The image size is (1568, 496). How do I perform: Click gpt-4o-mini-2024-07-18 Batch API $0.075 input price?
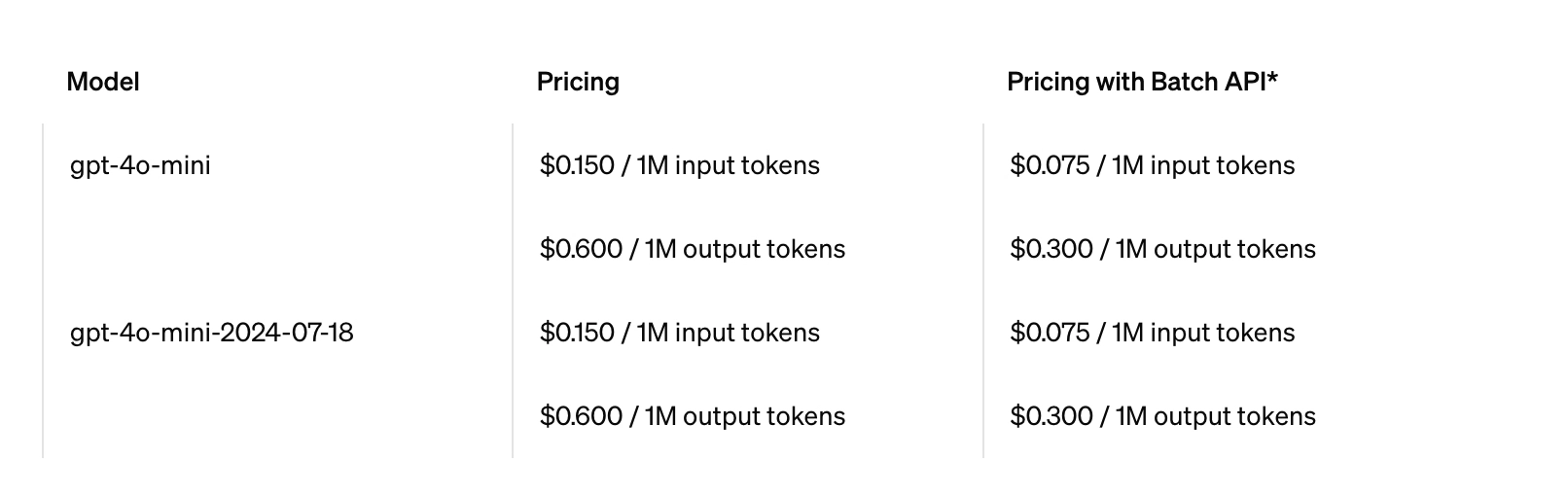coord(1050,333)
